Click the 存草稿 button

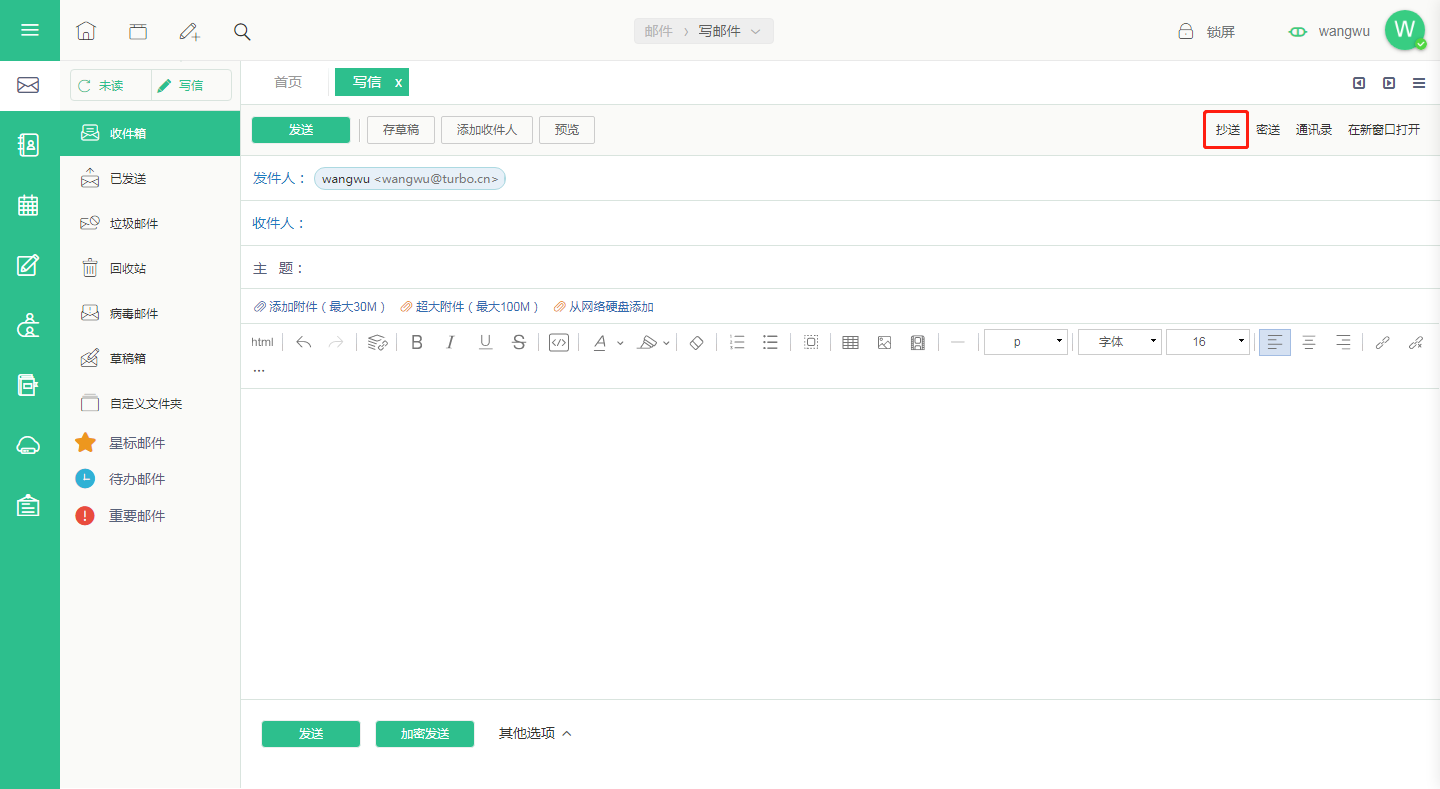(401, 130)
